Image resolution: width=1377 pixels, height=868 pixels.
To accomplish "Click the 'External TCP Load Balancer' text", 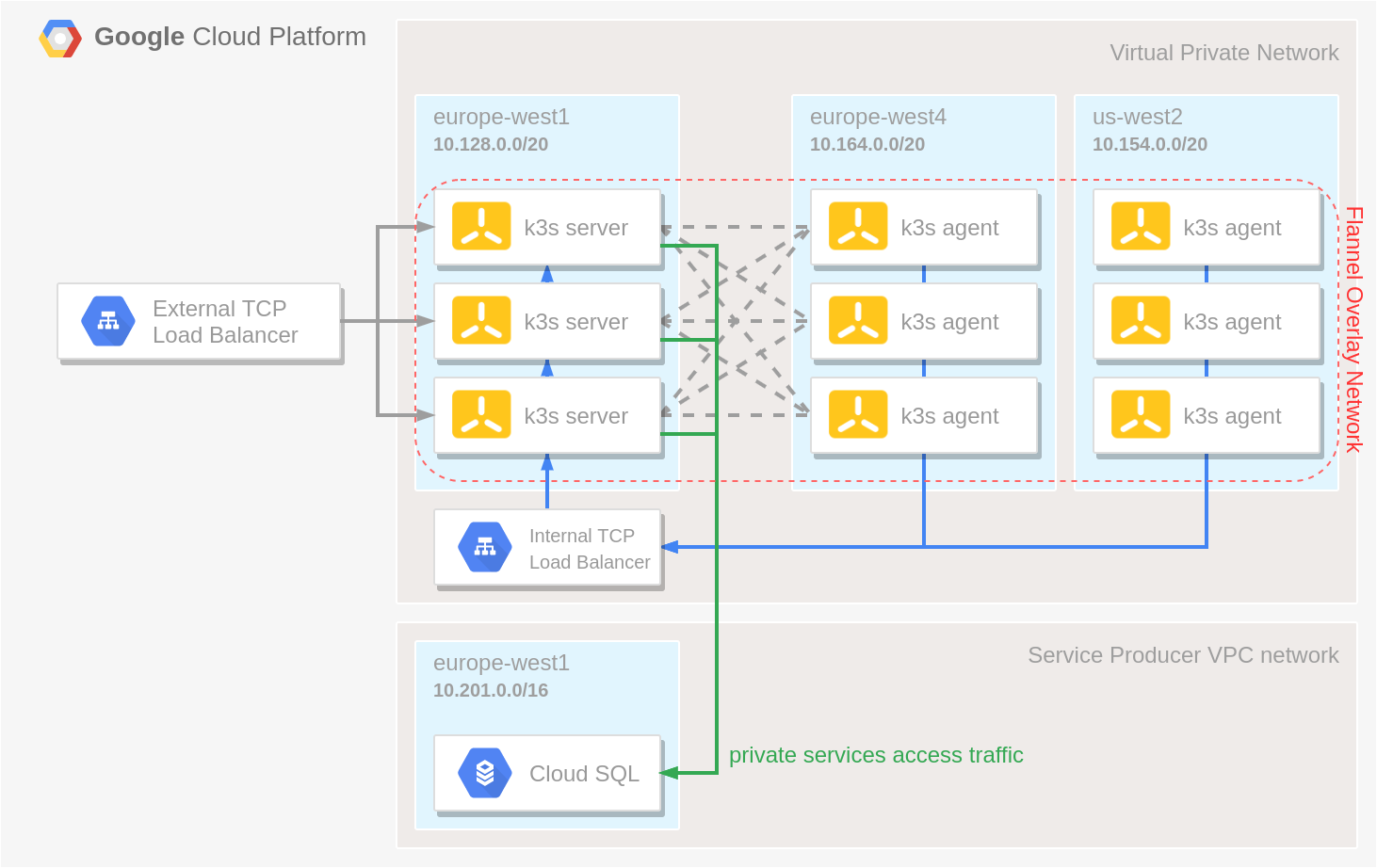I will [225, 322].
